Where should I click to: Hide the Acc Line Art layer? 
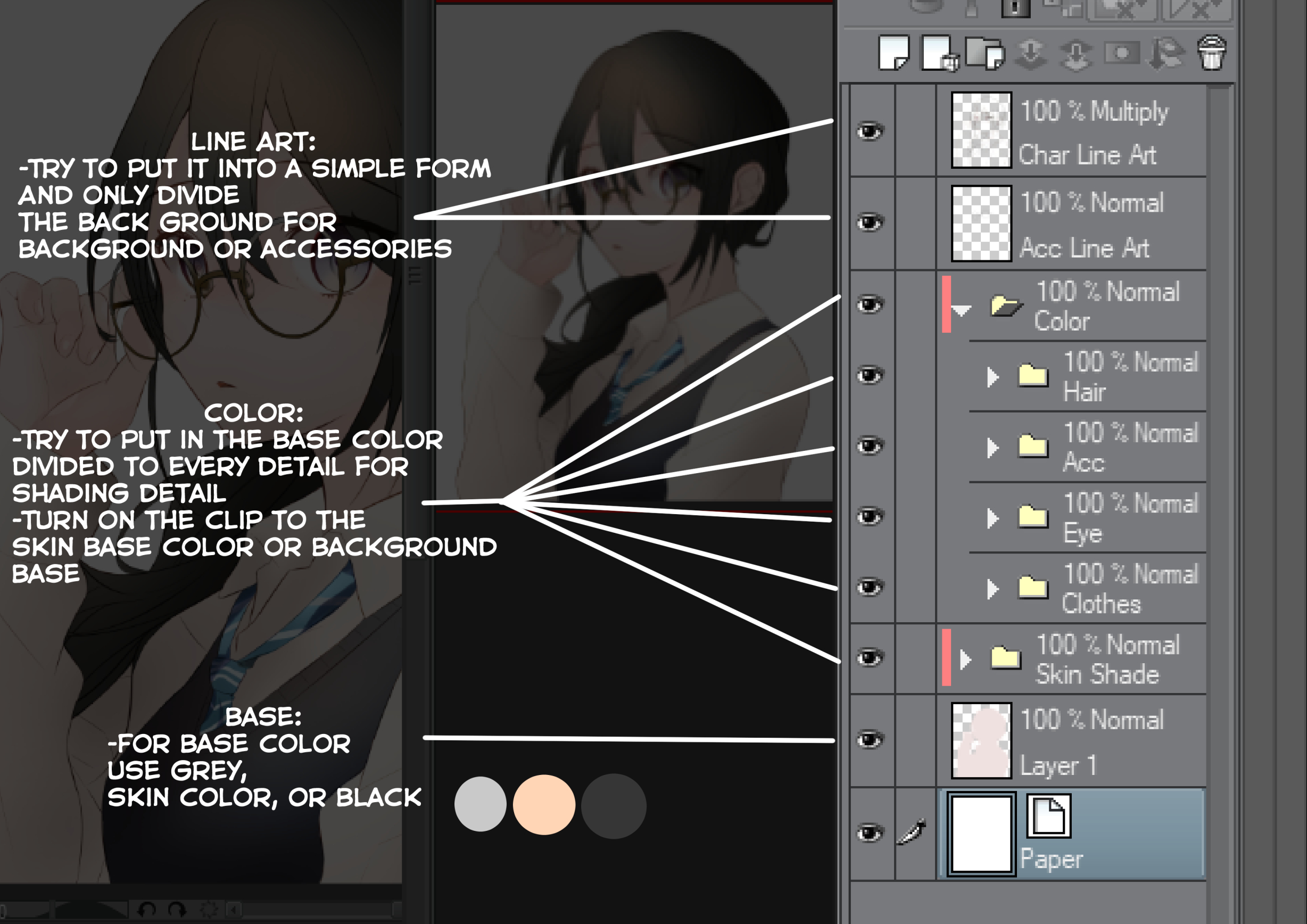click(870, 222)
